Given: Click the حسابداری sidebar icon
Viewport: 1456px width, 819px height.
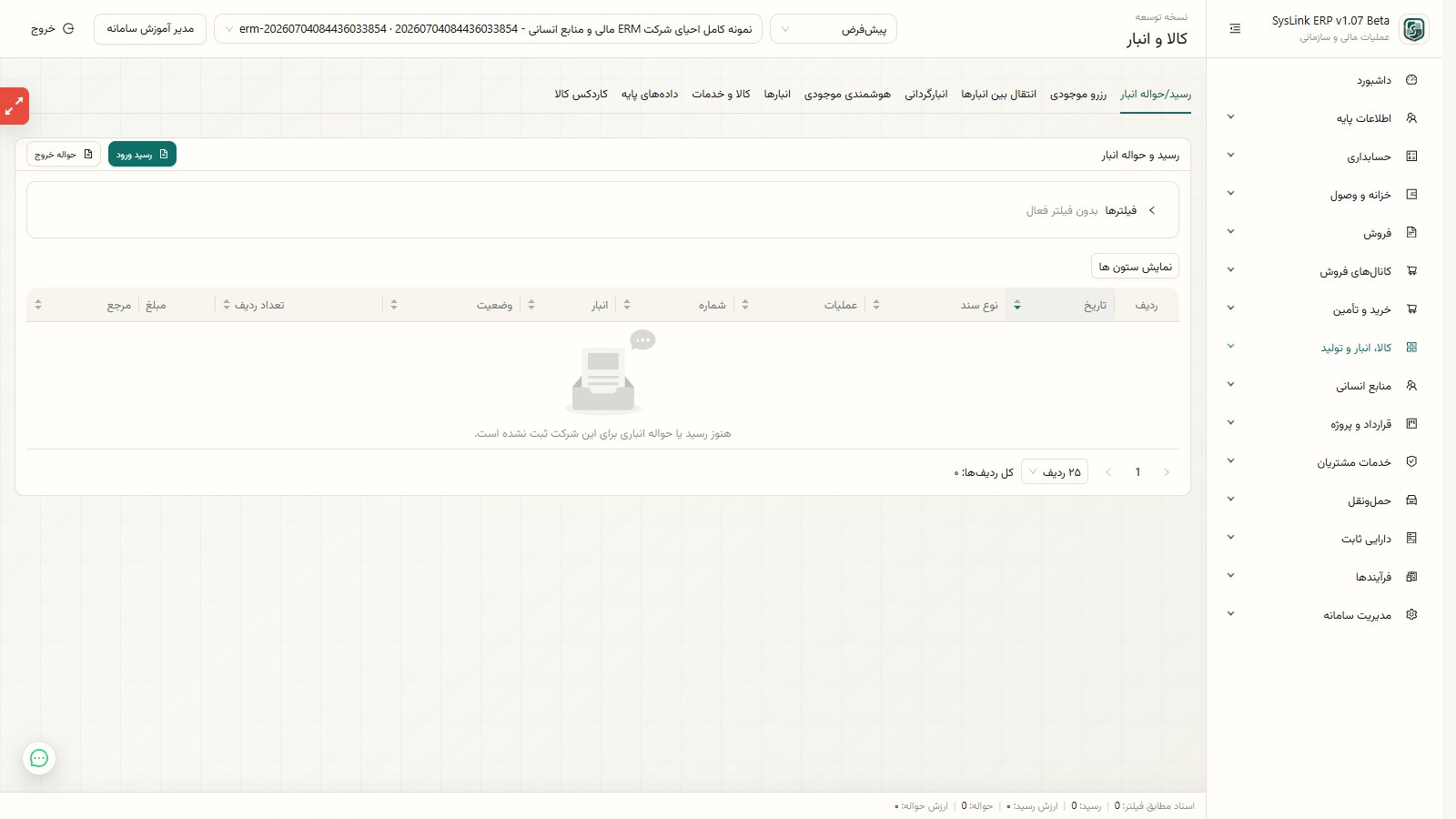Looking at the screenshot, I should tap(1411, 157).
